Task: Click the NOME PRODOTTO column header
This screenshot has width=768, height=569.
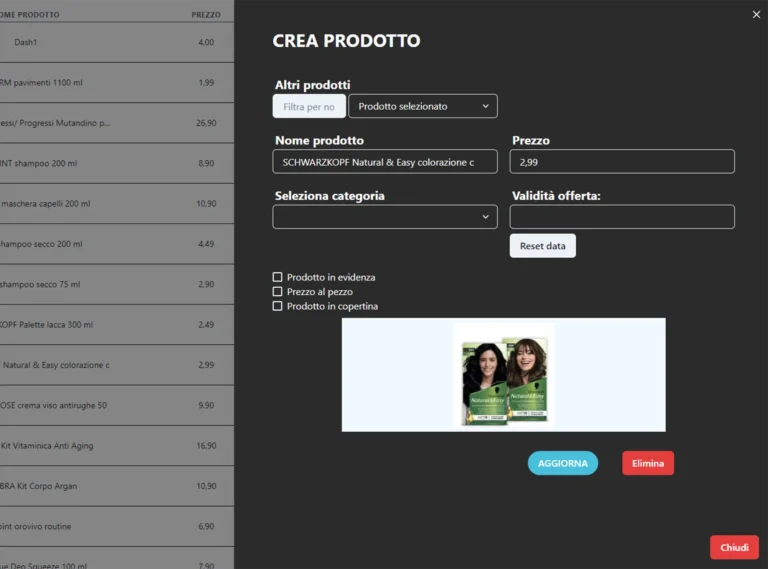Action: (29, 15)
